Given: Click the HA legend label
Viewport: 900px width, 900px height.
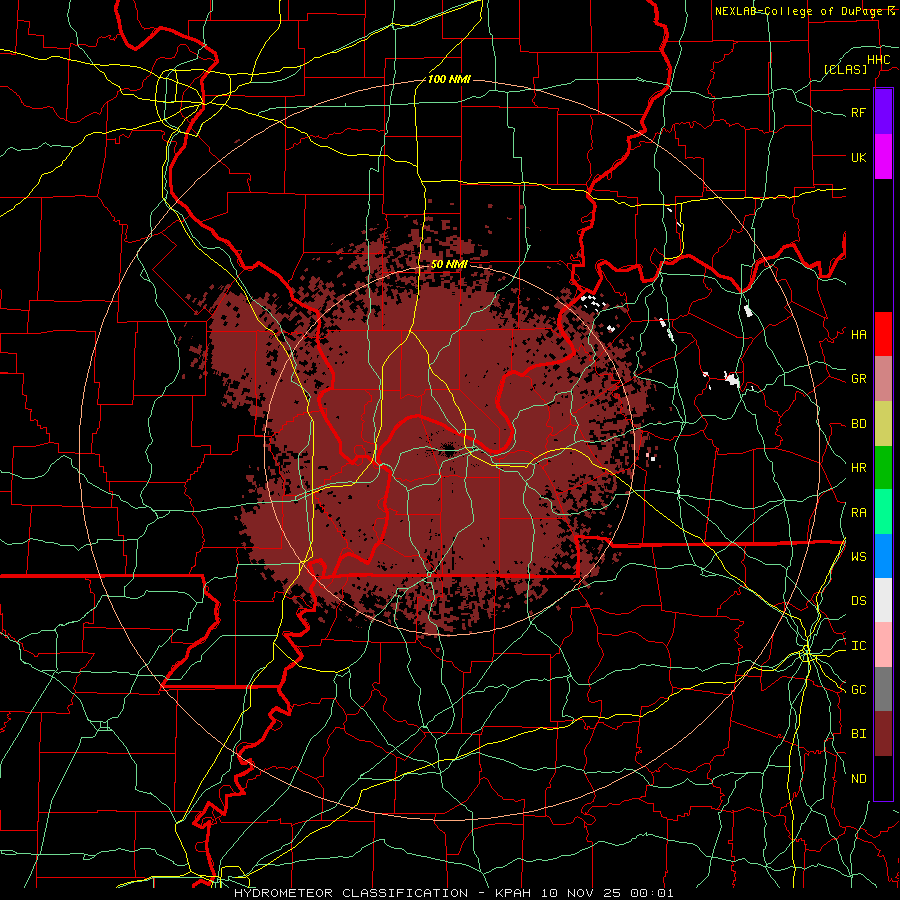Looking at the screenshot, I should point(859,334).
